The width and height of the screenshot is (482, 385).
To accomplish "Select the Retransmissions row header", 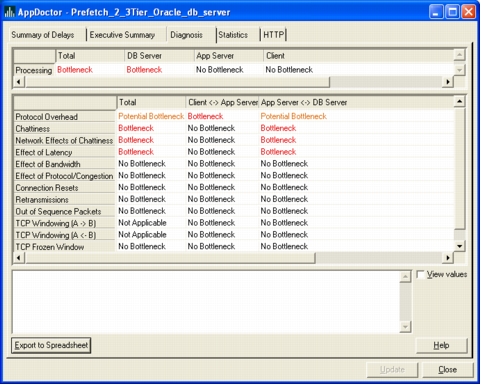I will click(64, 200).
